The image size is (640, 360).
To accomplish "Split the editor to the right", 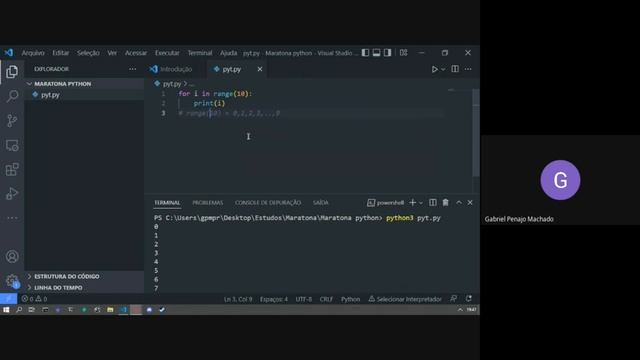I will point(455,69).
